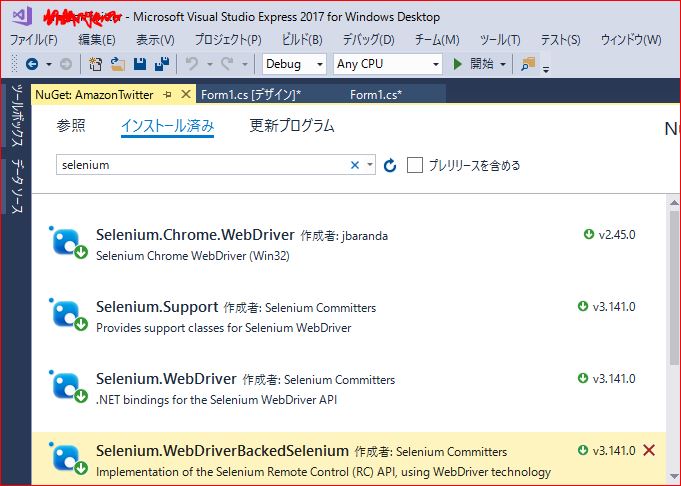Save the current file with disk icon

click(139, 64)
